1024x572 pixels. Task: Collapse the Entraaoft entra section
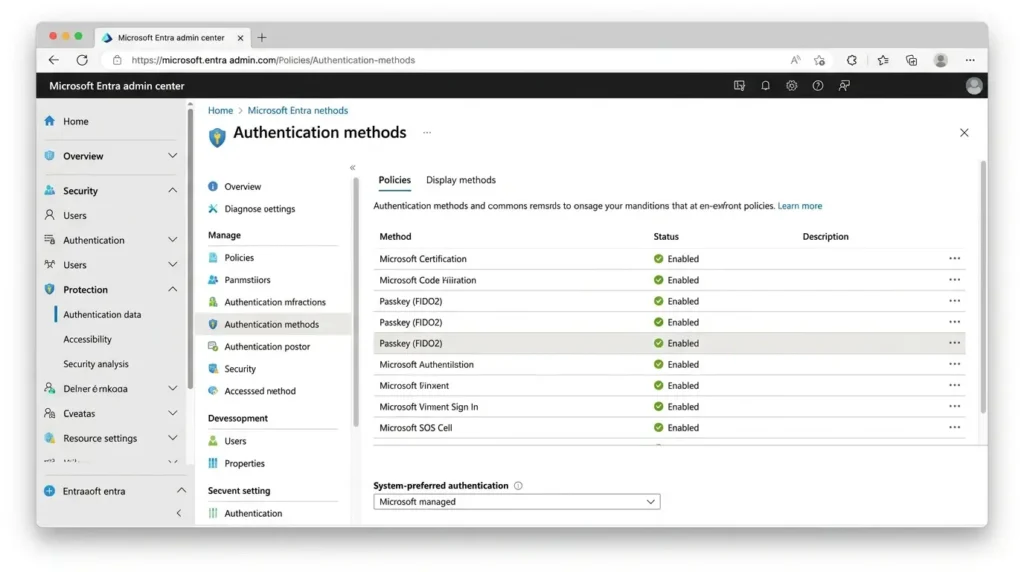pyautogui.click(x=181, y=490)
